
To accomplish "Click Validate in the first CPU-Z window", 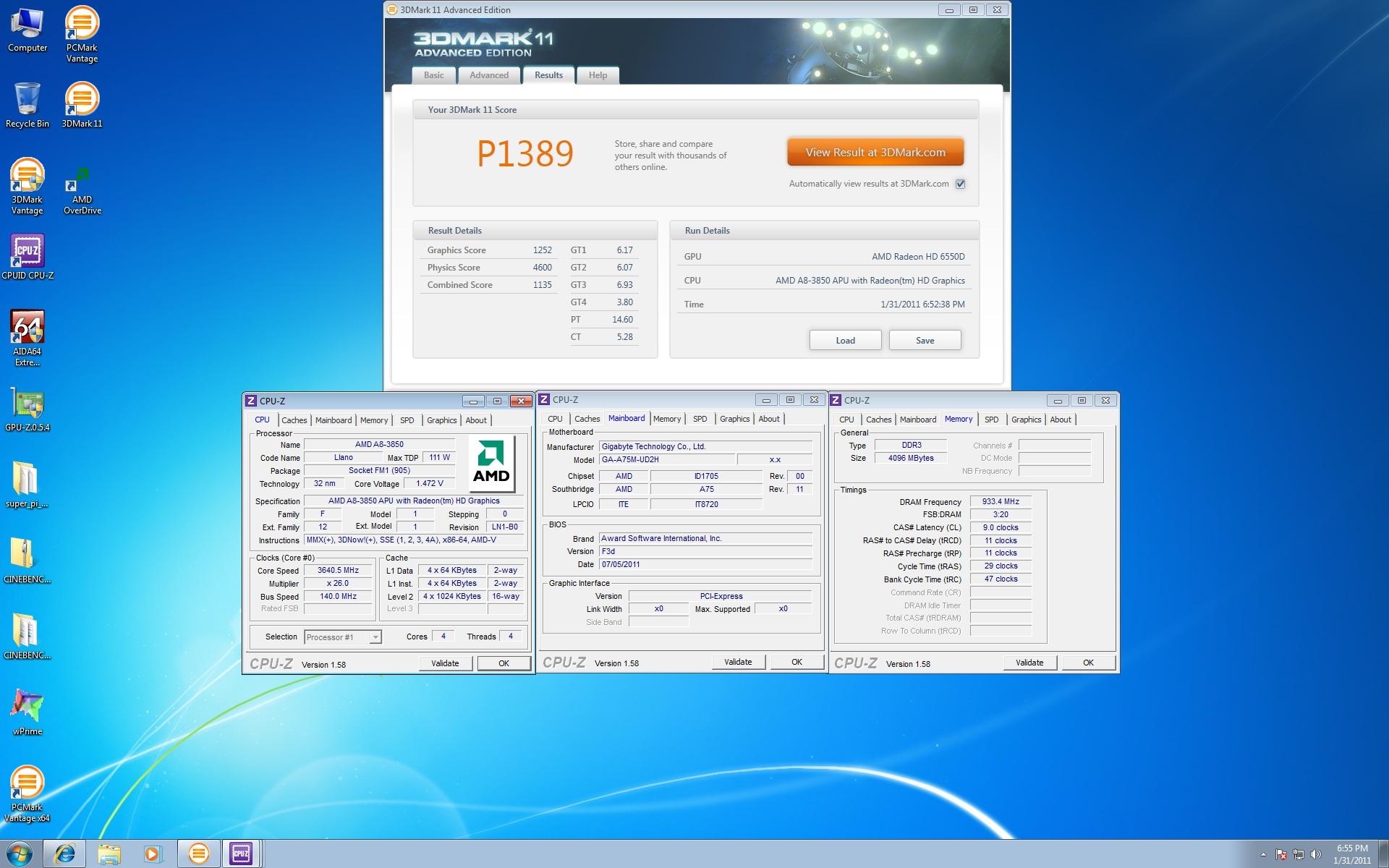I will point(445,663).
